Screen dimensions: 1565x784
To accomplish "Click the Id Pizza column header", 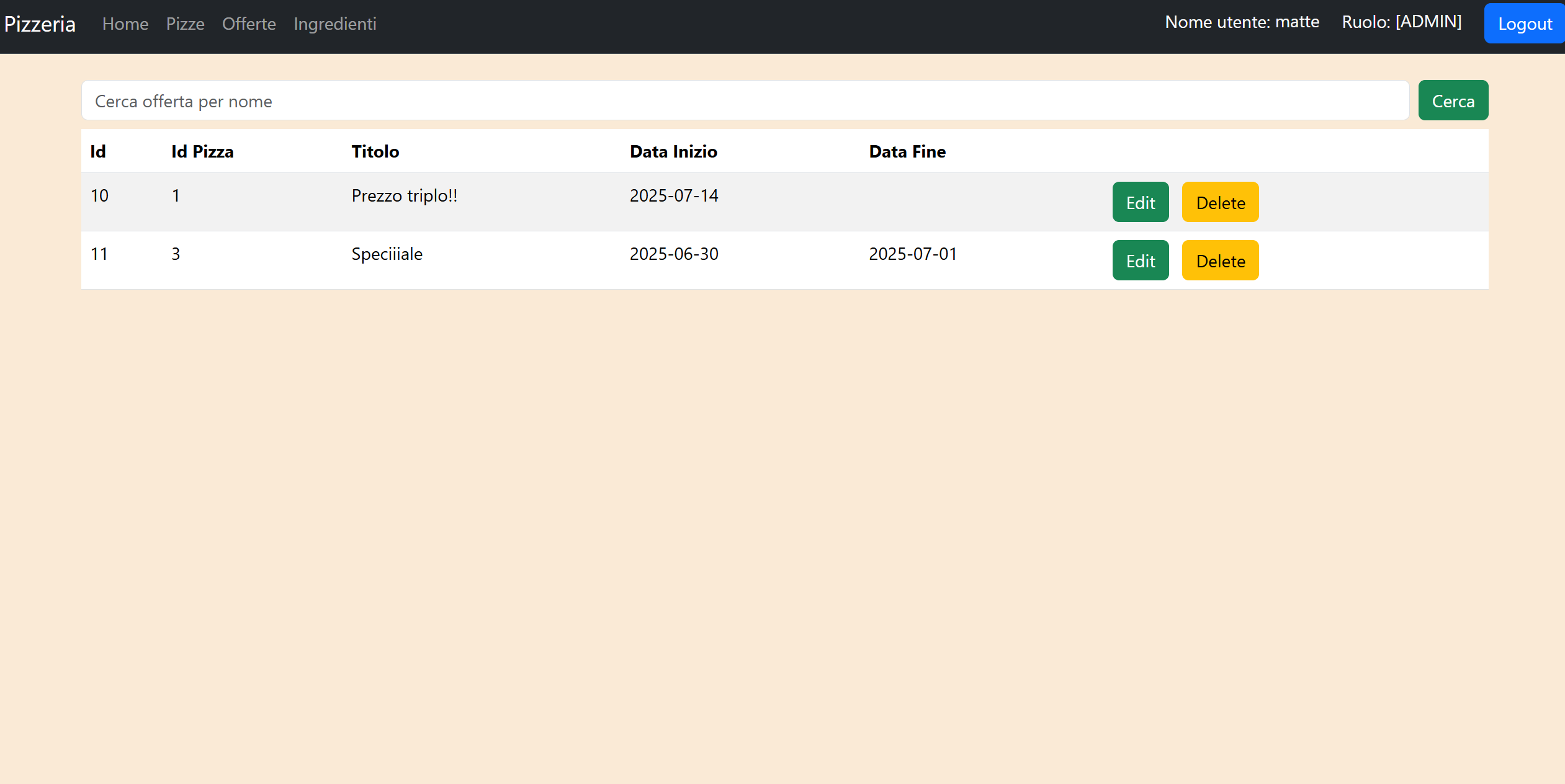I will tap(202, 151).
